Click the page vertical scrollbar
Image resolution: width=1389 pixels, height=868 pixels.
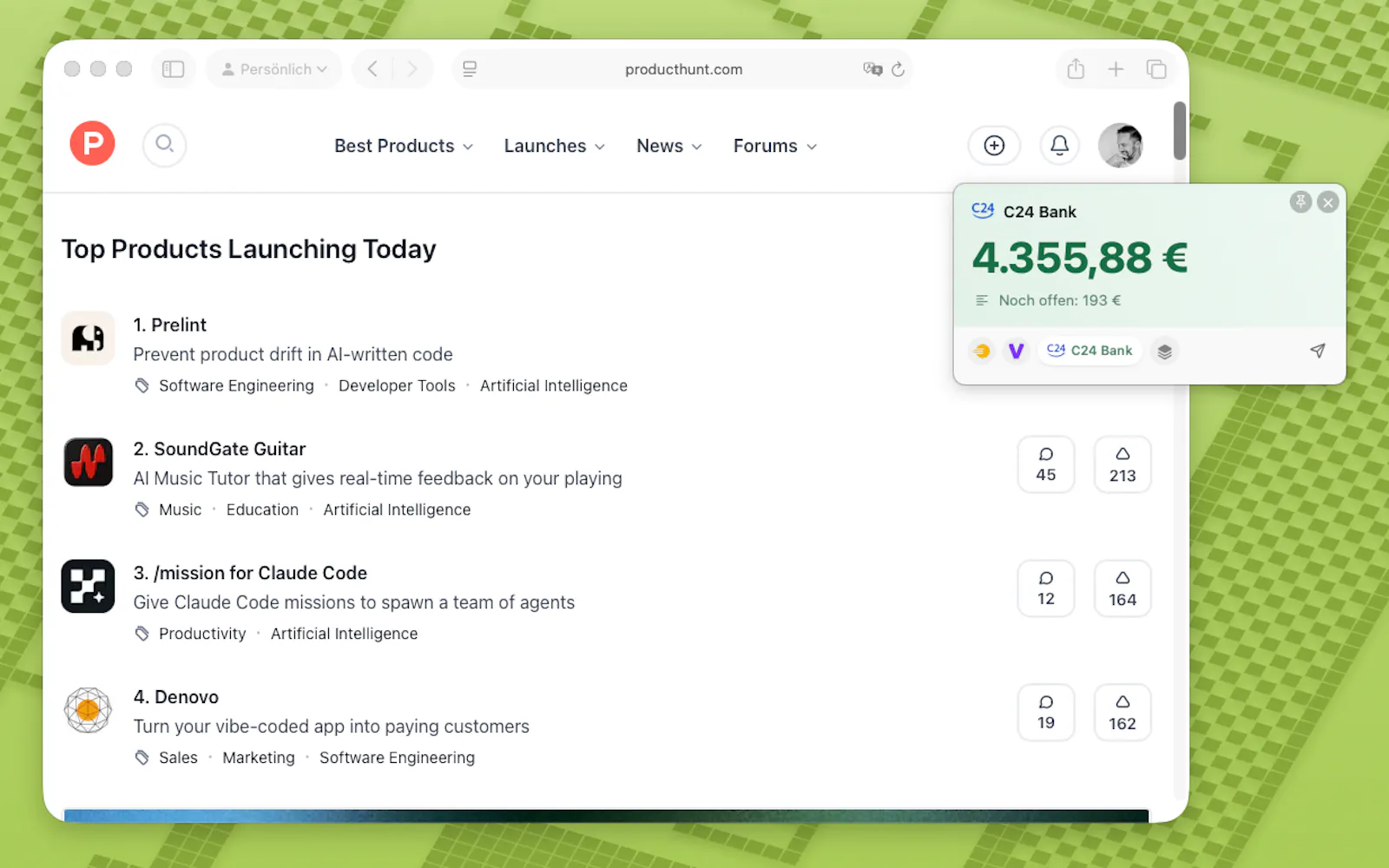point(1179,131)
